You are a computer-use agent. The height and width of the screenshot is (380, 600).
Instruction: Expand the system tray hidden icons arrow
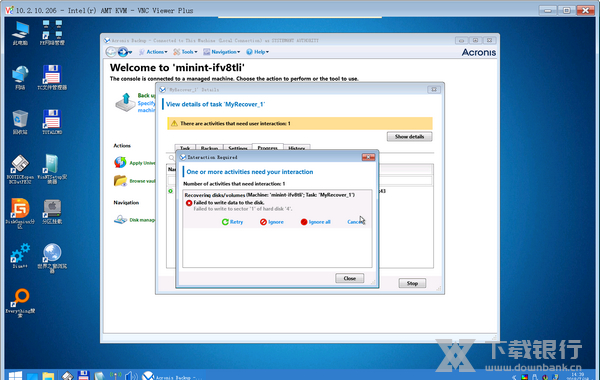click(x=514, y=377)
